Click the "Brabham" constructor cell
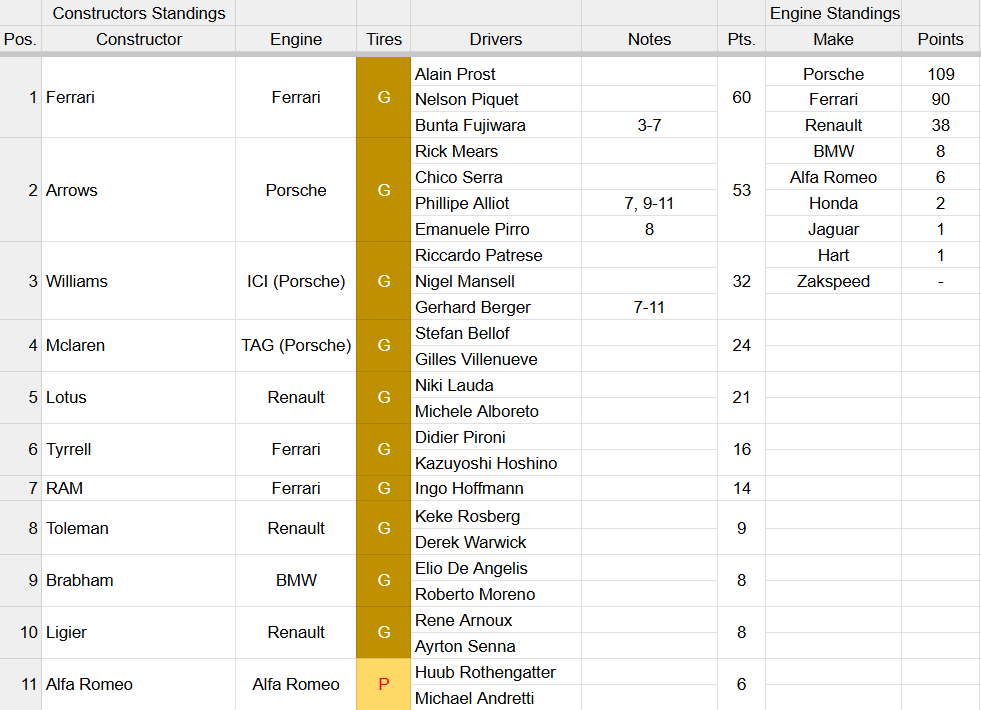Image resolution: width=981 pixels, height=710 pixels. pos(139,580)
